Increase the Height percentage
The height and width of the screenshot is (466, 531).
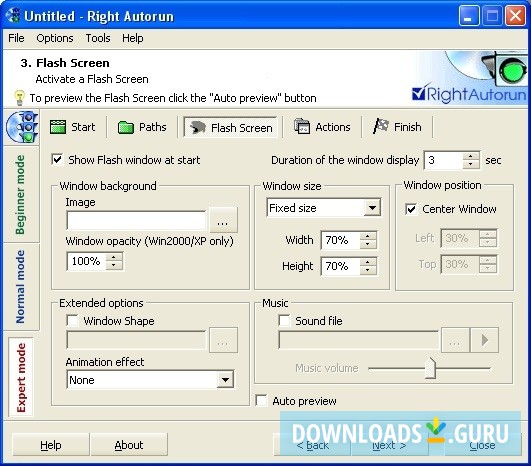tap(367, 262)
